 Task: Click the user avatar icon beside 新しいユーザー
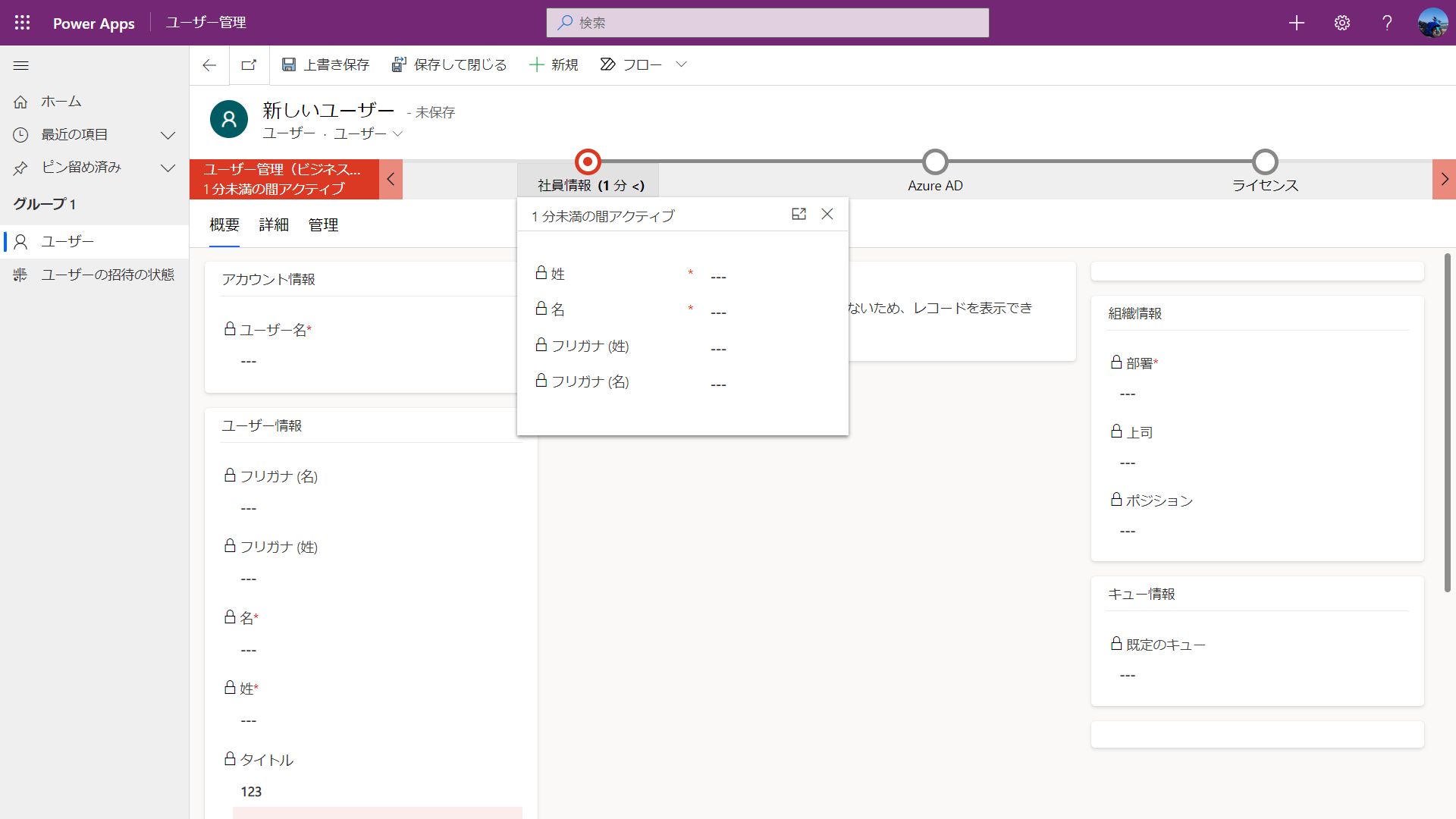pyautogui.click(x=229, y=119)
